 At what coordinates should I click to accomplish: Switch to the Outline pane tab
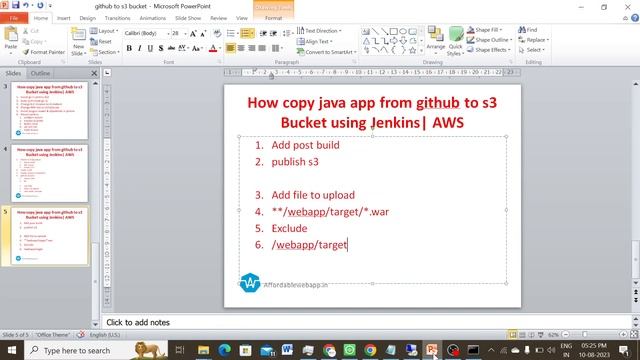click(x=40, y=73)
